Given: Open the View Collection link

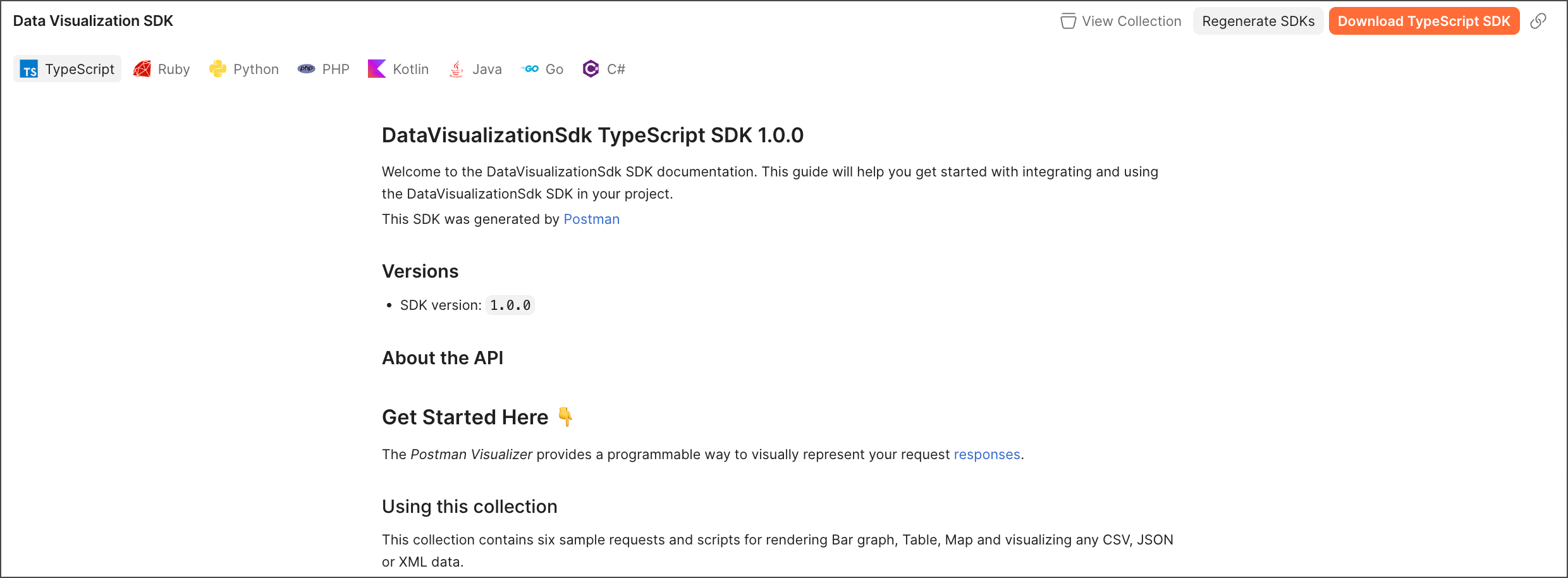Looking at the screenshot, I should click(1131, 22).
